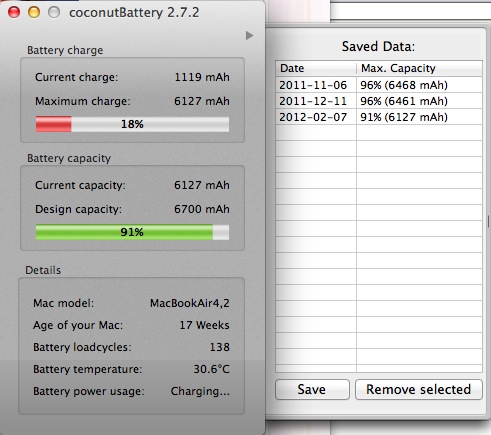Collapse the Saved Data drawer triangle

tap(249, 35)
